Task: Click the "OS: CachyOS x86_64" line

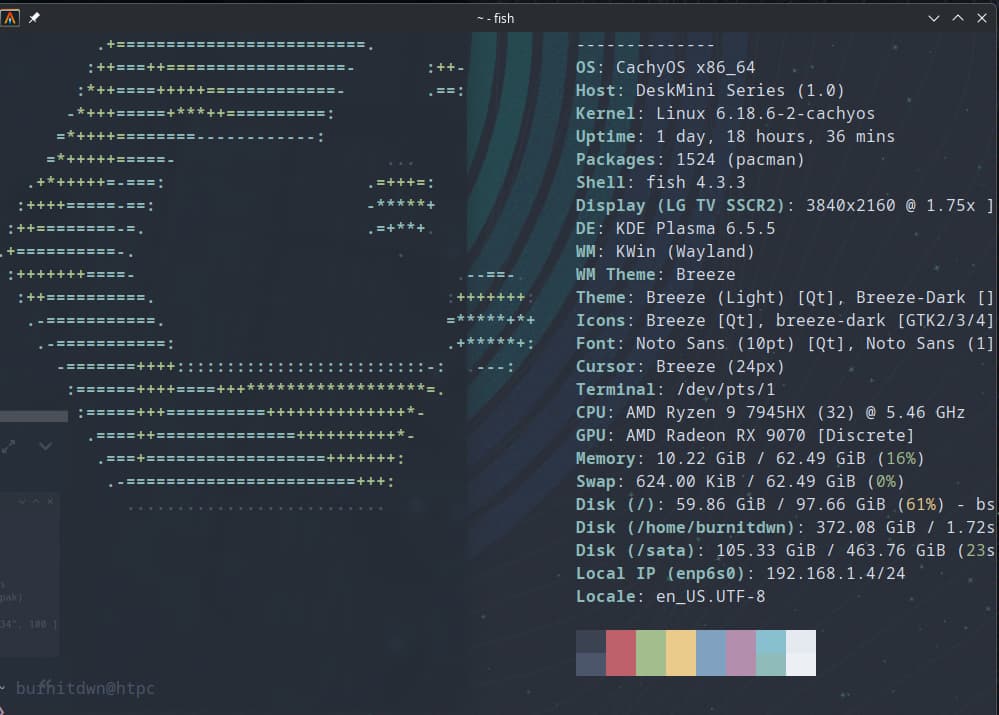Action: click(665, 68)
